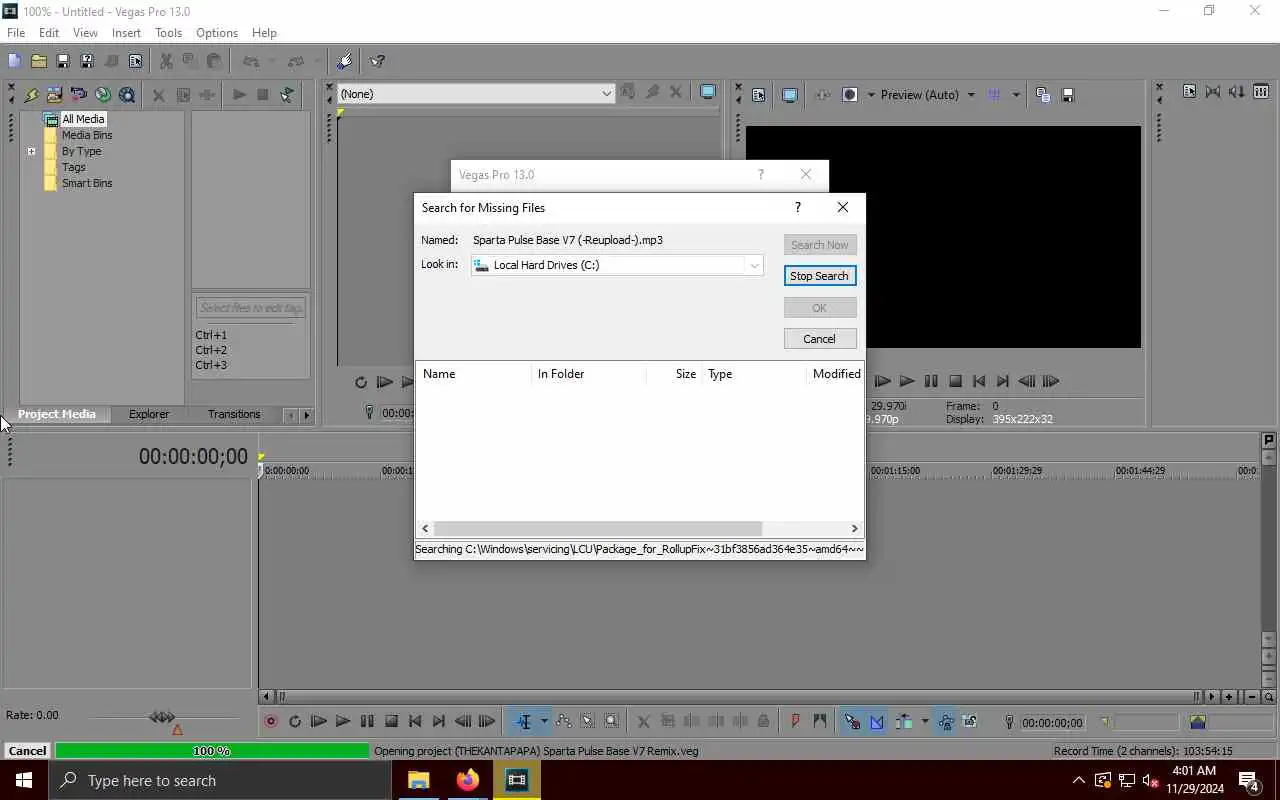
Task: Open the Insert menu
Action: pos(126,33)
